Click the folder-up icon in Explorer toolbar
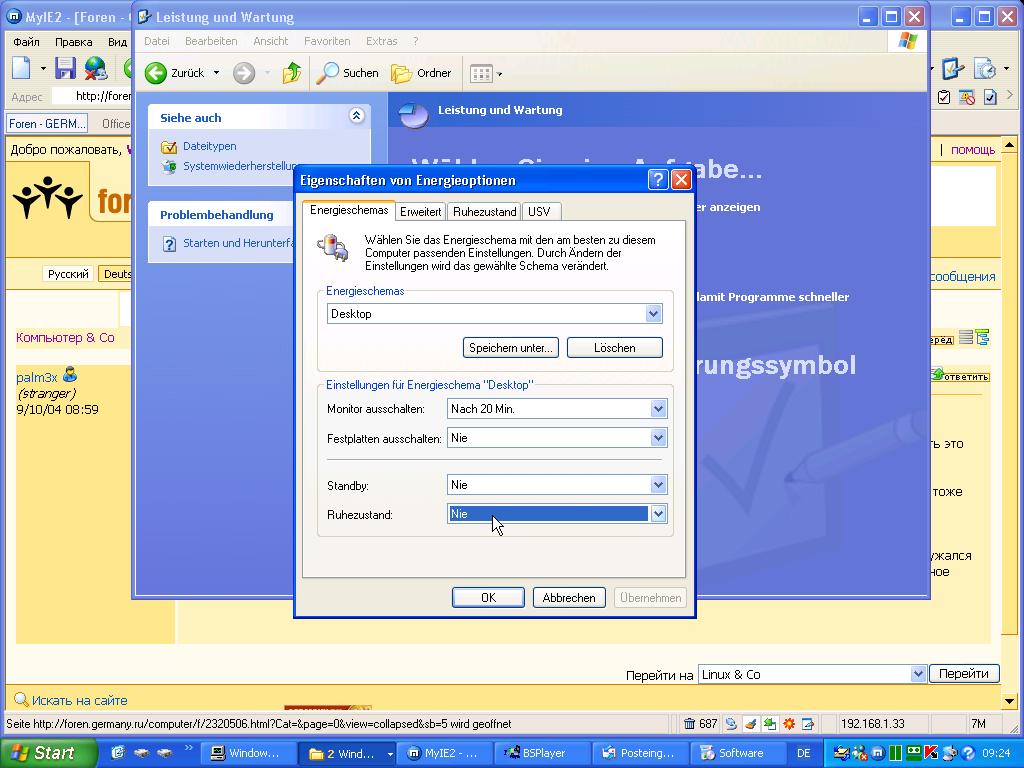Screen dimensions: 1024x768 (x=291, y=73)
